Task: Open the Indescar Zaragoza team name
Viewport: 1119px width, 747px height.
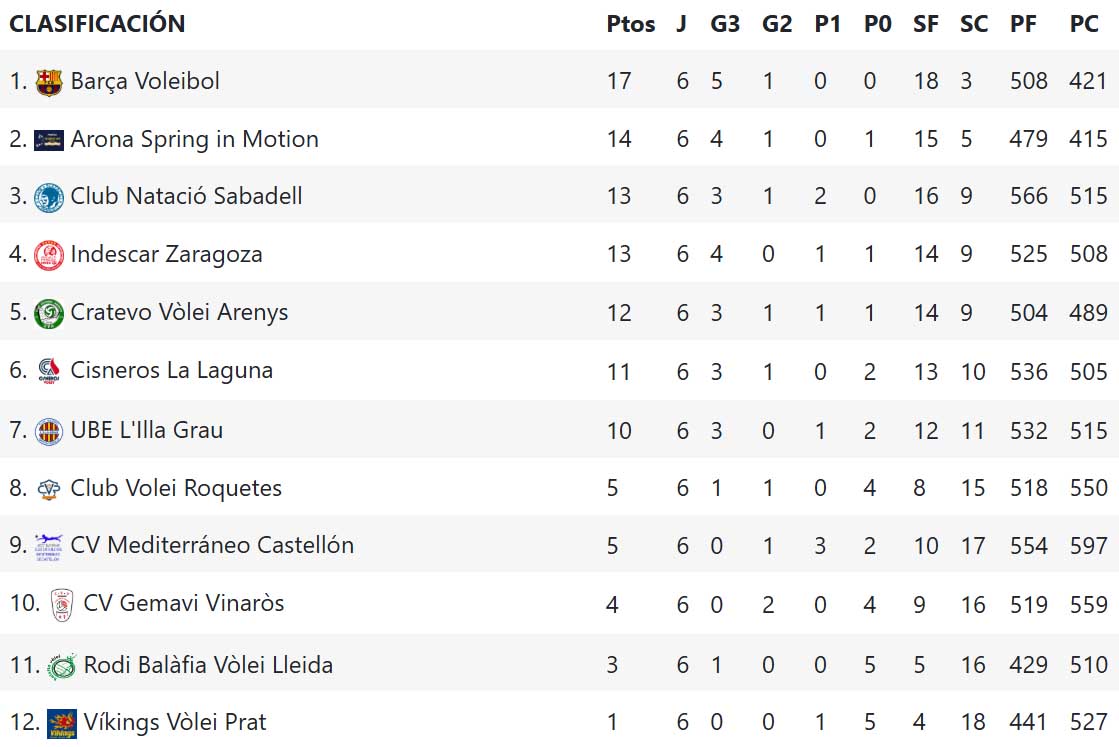Action: 166,255
